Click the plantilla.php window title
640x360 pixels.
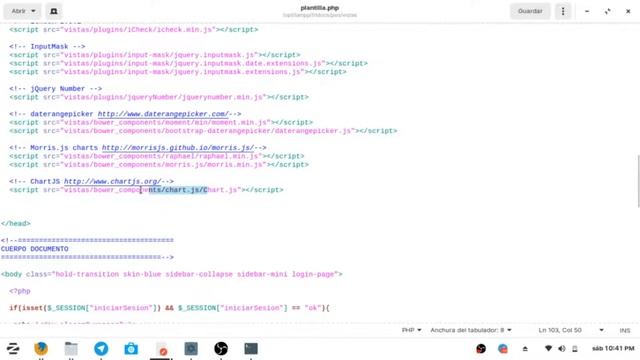(x=320, y=8)
